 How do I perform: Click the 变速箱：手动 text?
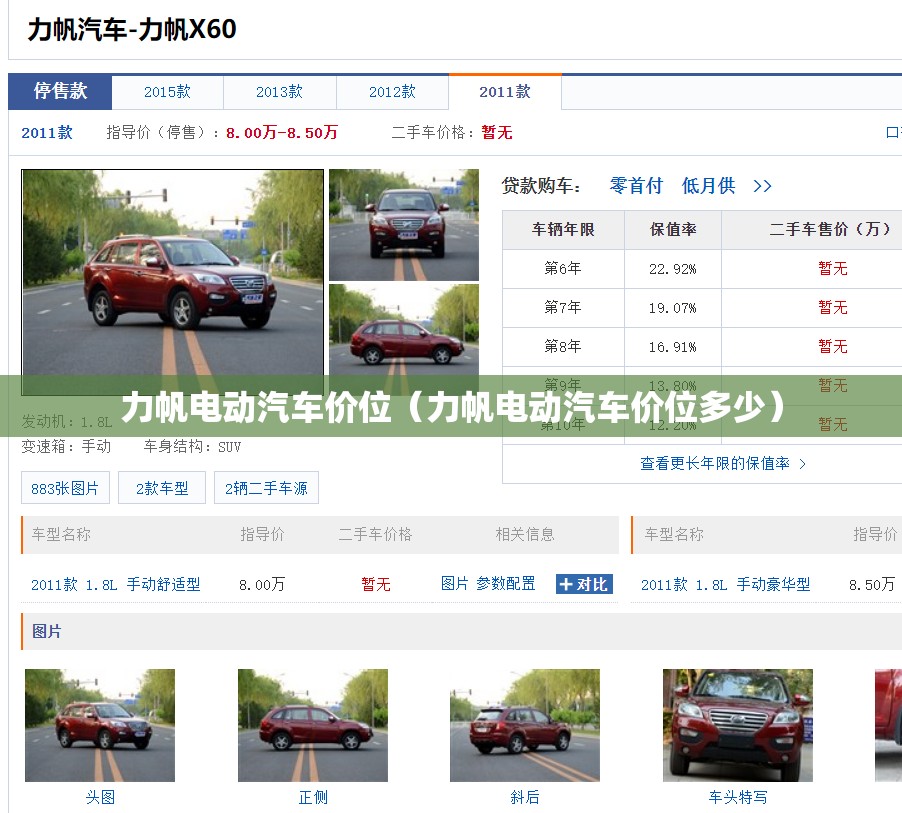(x=66, y=446)
